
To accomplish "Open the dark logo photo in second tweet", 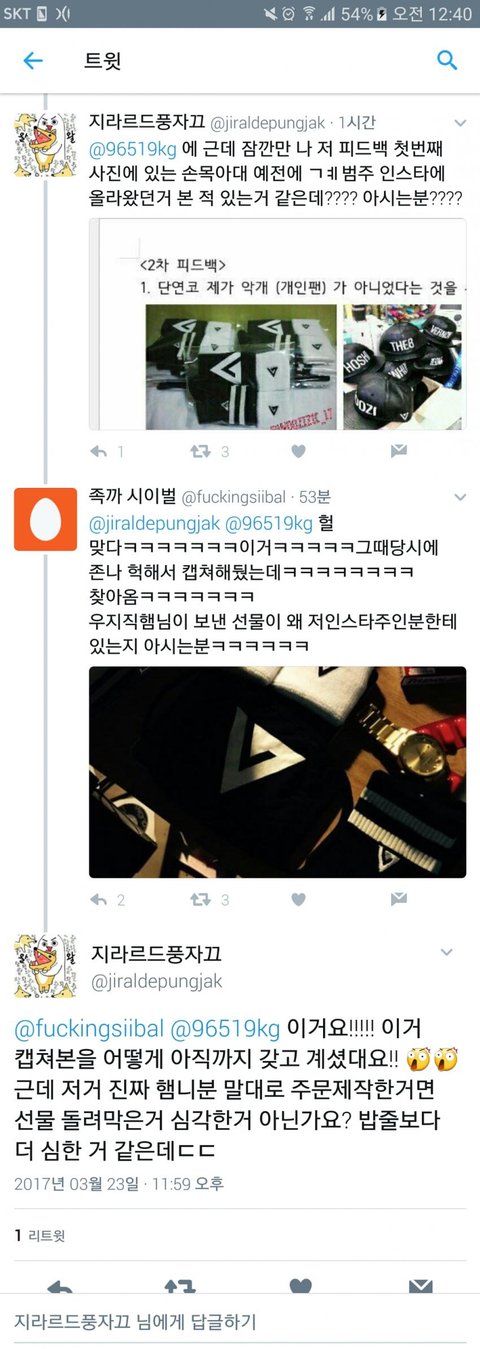I will pyautogui.click(x=277, y=772).
